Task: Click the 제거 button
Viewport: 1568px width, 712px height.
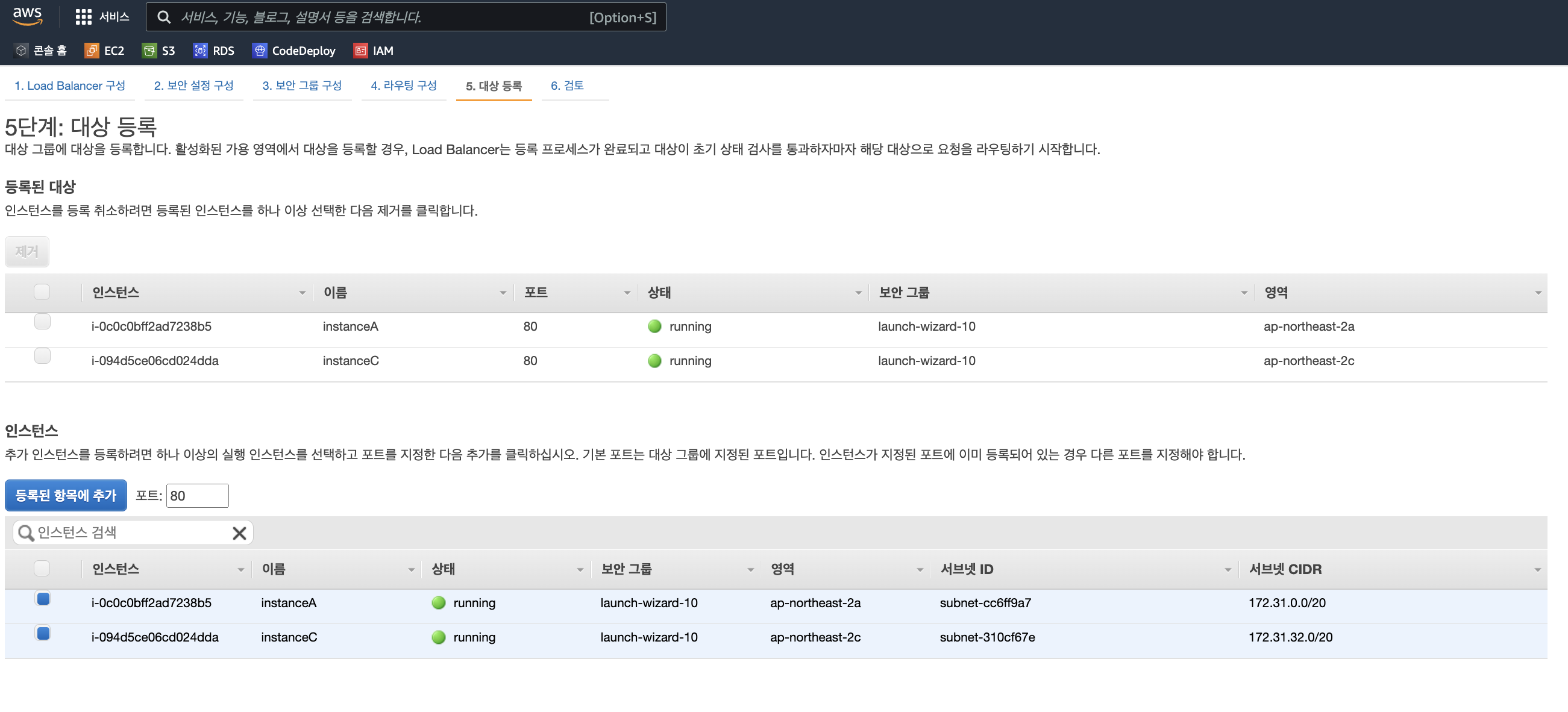Action: click(x=27, y=251)
